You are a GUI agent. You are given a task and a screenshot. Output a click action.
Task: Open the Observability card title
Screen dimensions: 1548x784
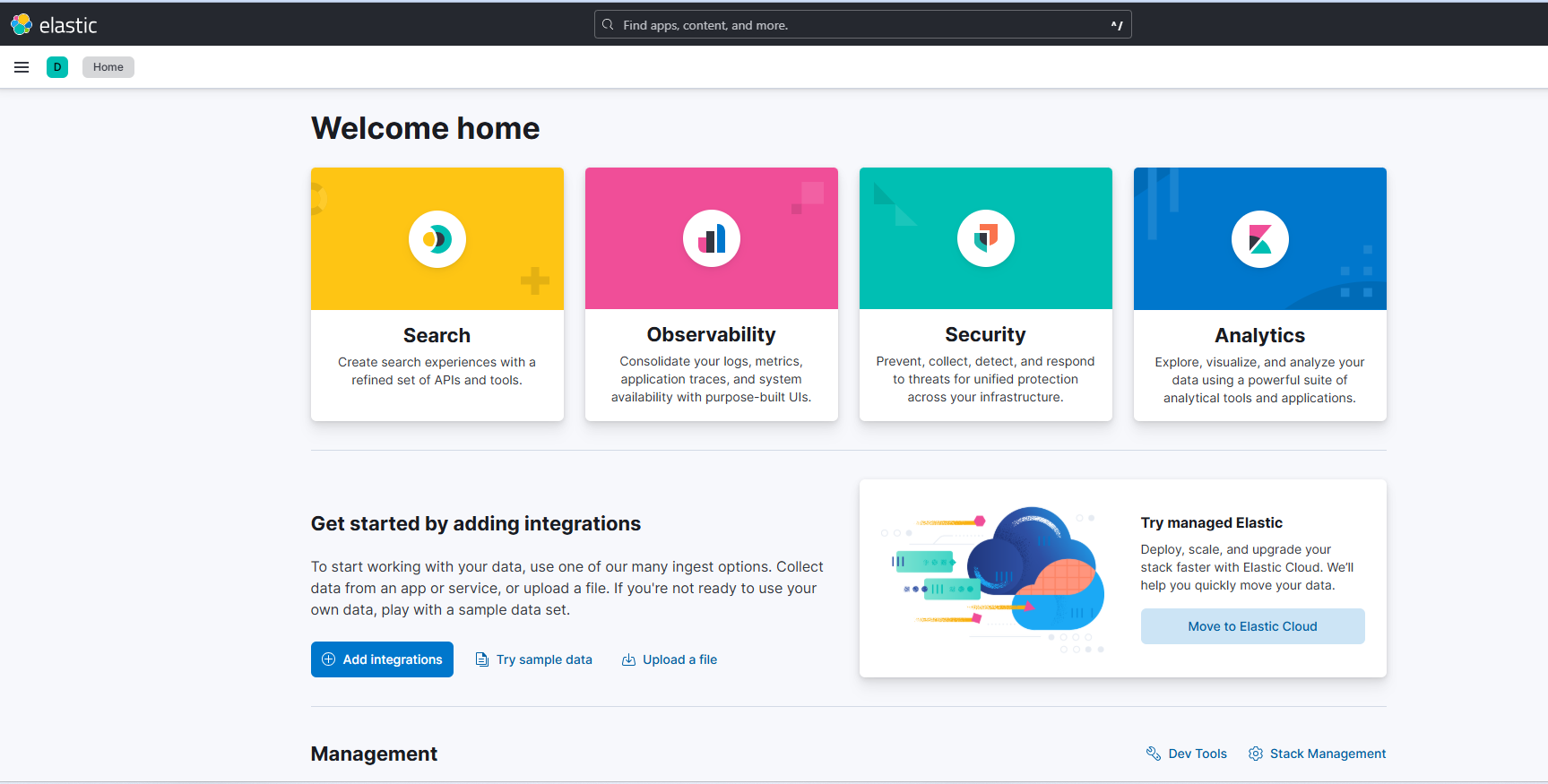coord(712,334)
